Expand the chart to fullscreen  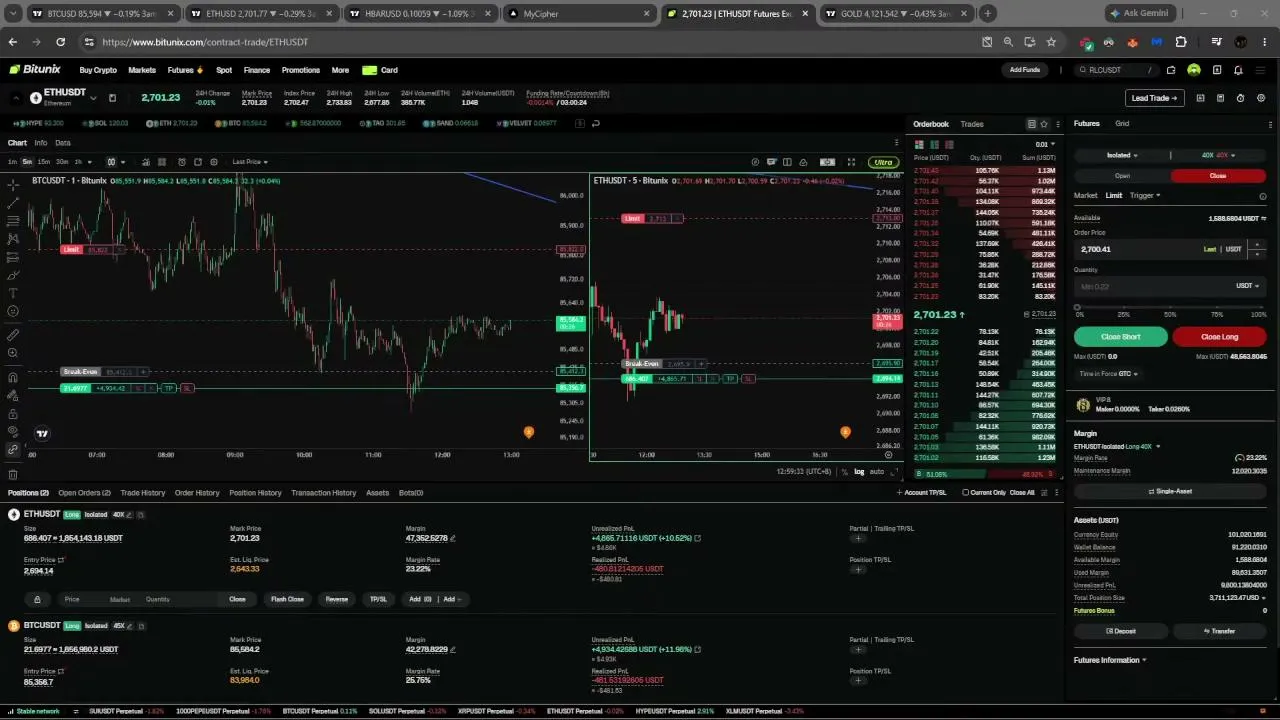tap(851, 162)
